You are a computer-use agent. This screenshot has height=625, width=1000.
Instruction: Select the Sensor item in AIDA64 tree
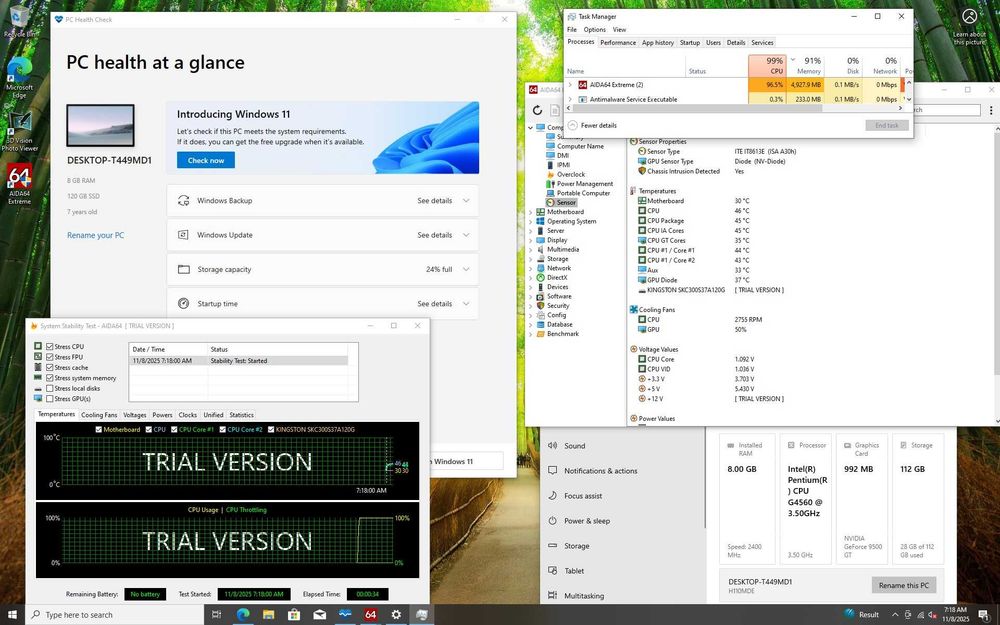566,202
